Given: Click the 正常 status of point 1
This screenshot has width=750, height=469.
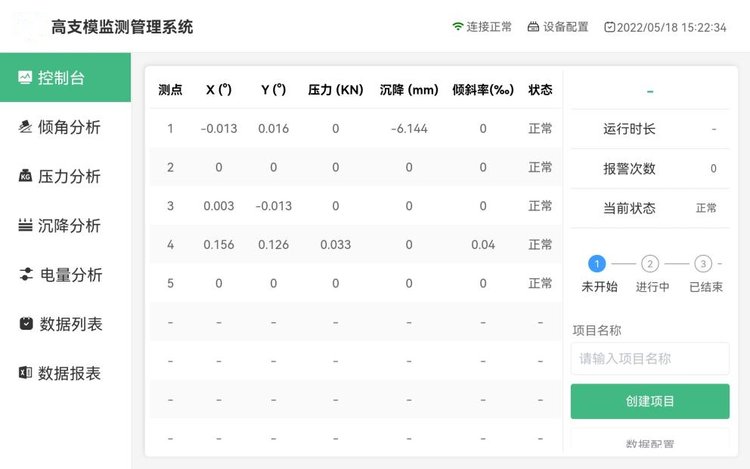Looking at the screenshot, I should click(540, 129).
